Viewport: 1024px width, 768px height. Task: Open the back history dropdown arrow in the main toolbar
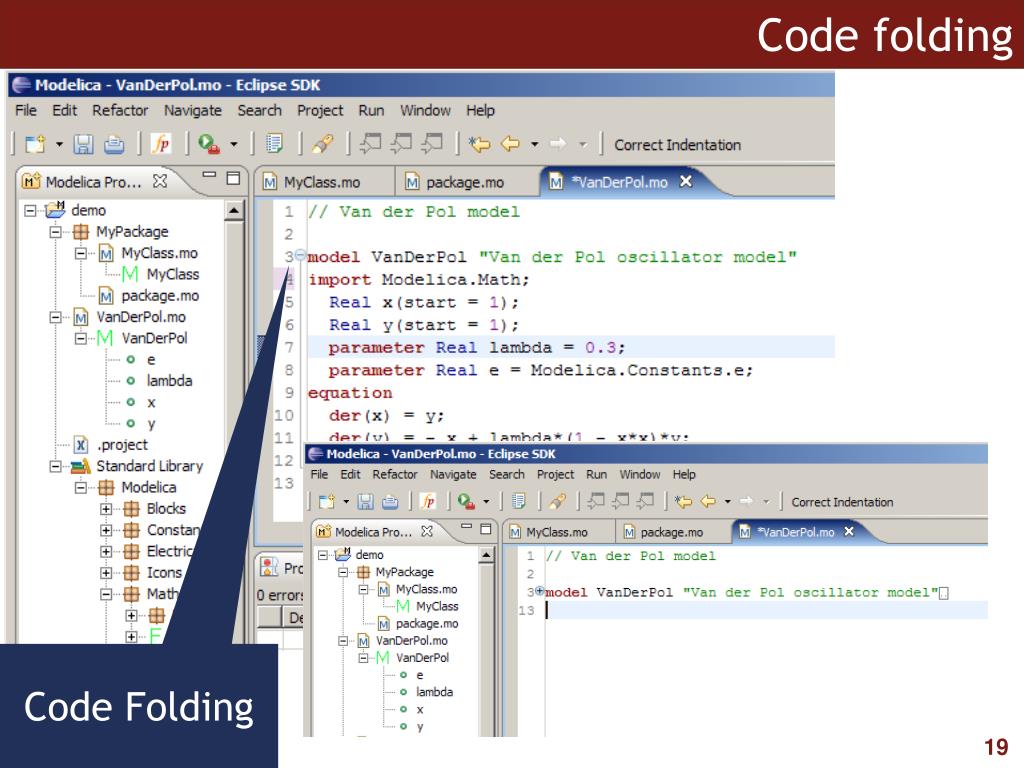[534, 144]
